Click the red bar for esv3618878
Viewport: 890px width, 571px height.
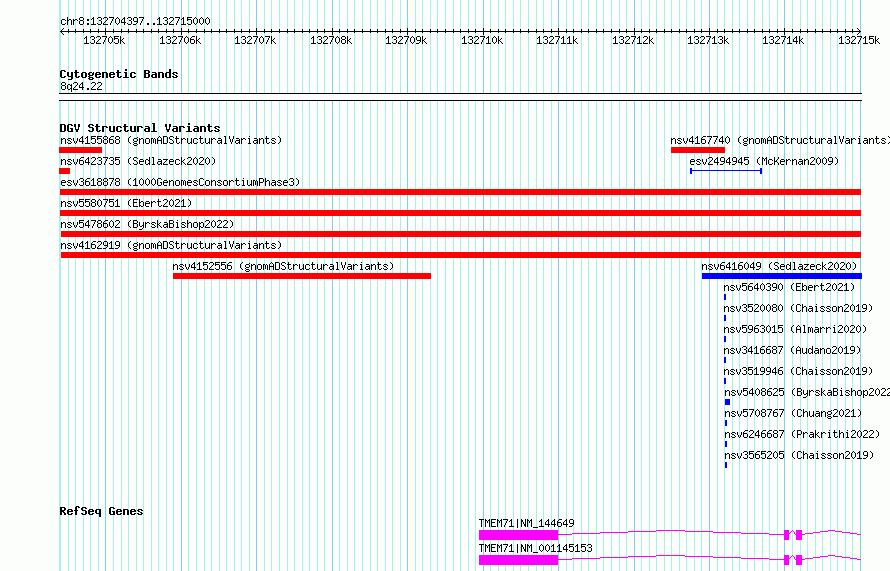tap(460, 192)
